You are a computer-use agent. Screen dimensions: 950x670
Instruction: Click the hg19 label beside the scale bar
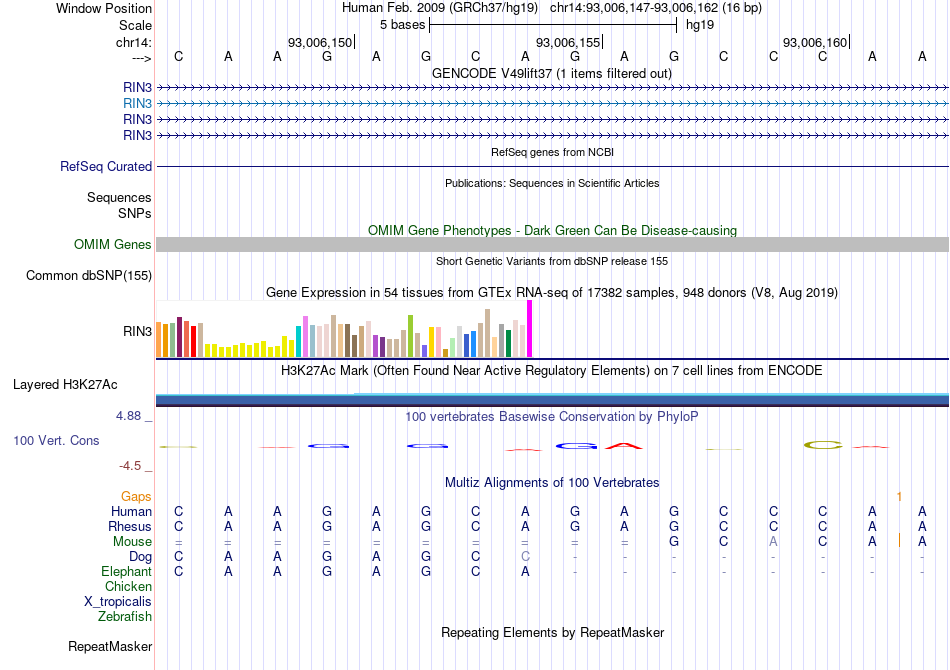(700, 25)
